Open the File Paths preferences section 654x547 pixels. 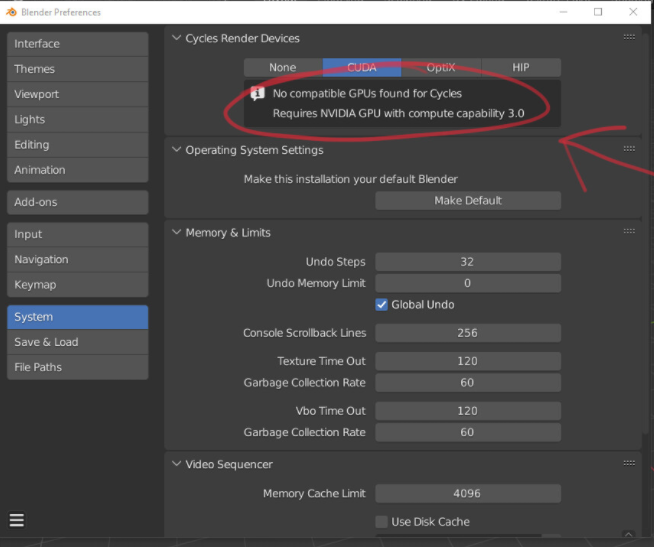78,367
